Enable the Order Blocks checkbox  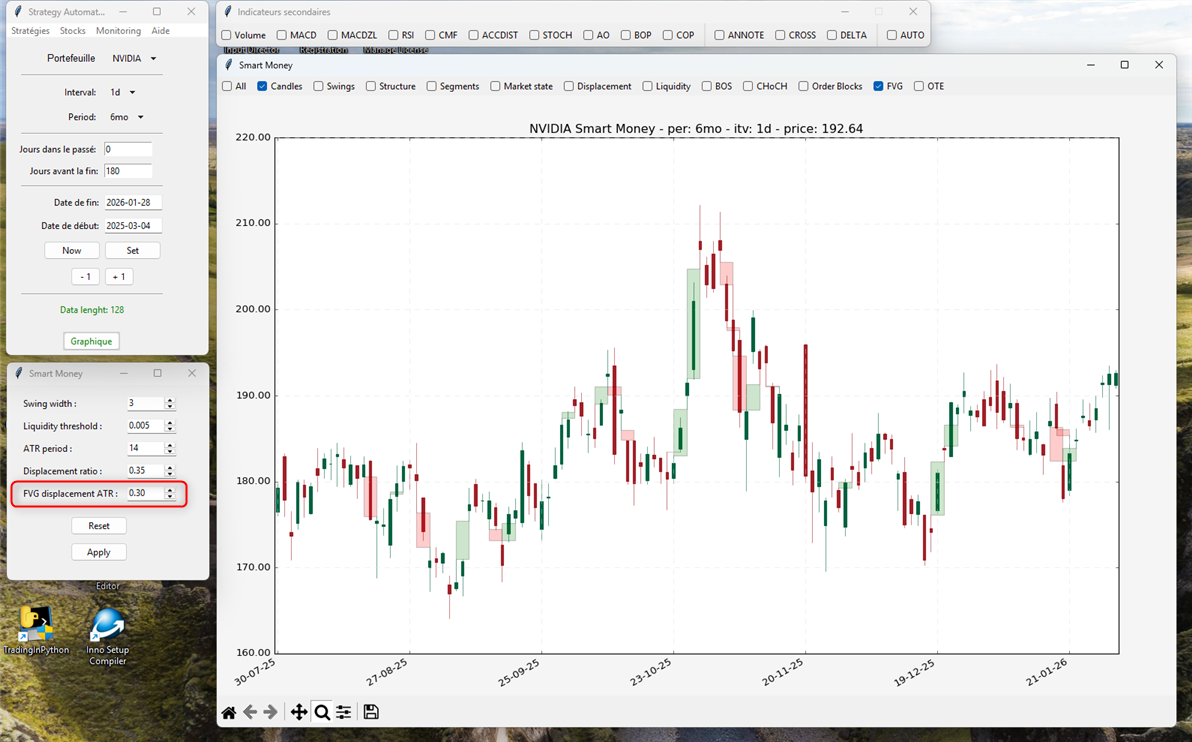803,87
